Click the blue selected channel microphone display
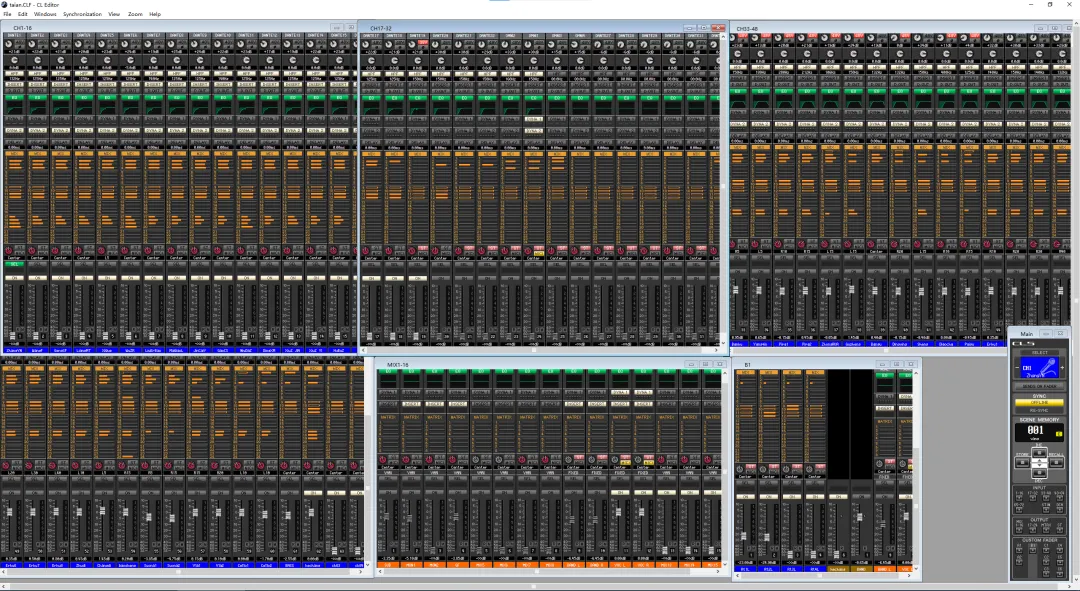The image size is (1080, 591). [1039, 367]
